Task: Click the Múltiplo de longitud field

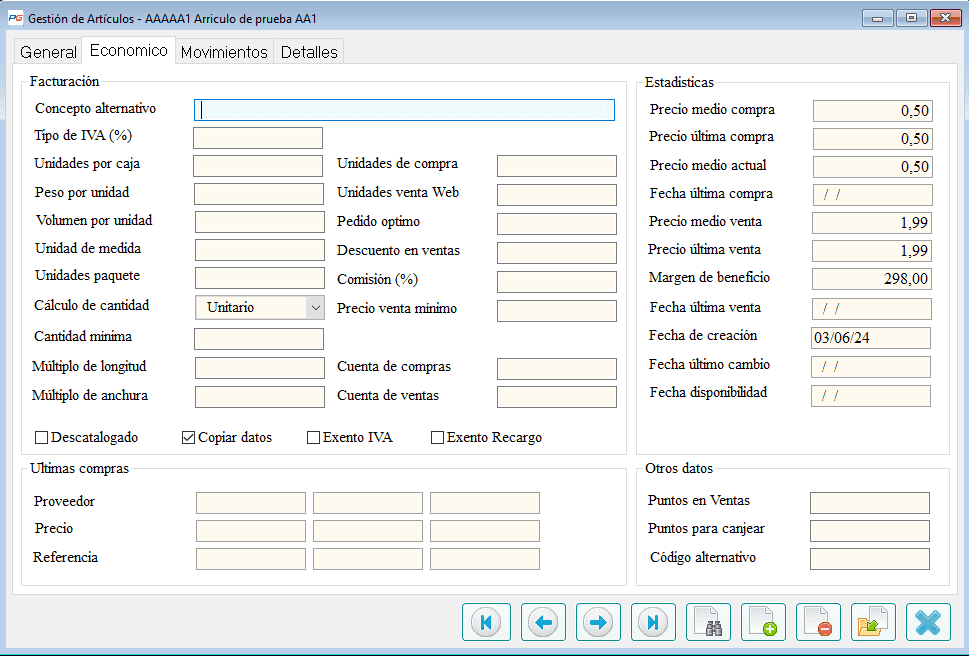Action: tap(260, 368)
